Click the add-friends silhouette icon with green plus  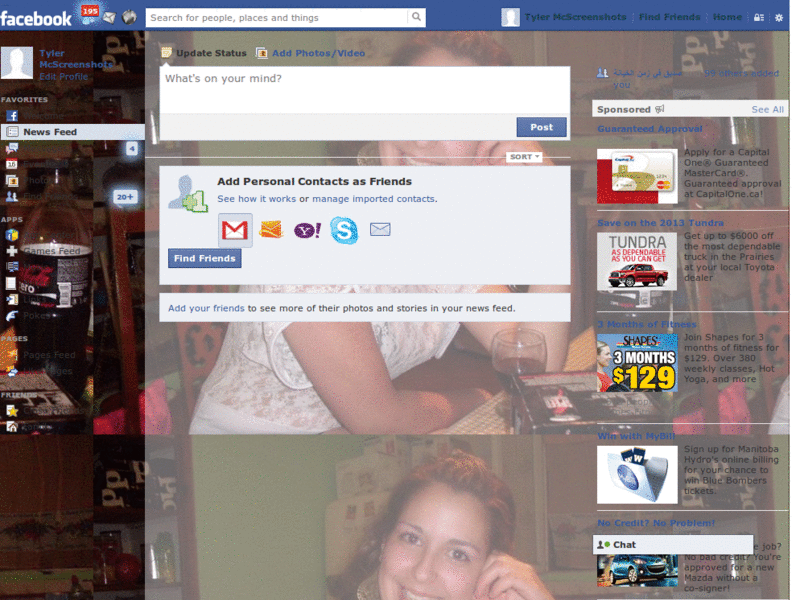(188, 194)
